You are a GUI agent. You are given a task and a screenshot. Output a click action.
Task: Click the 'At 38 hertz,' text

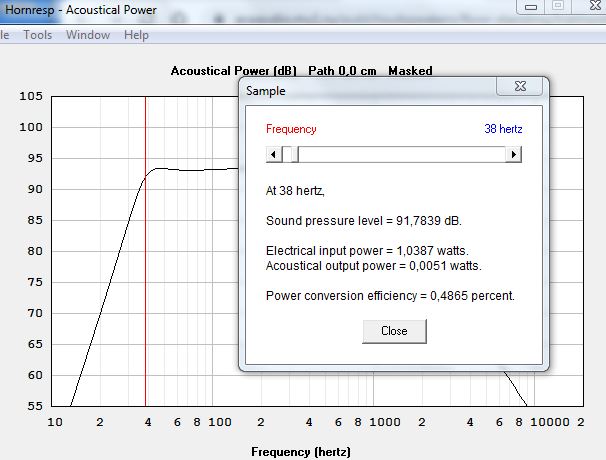click(295, 191)
